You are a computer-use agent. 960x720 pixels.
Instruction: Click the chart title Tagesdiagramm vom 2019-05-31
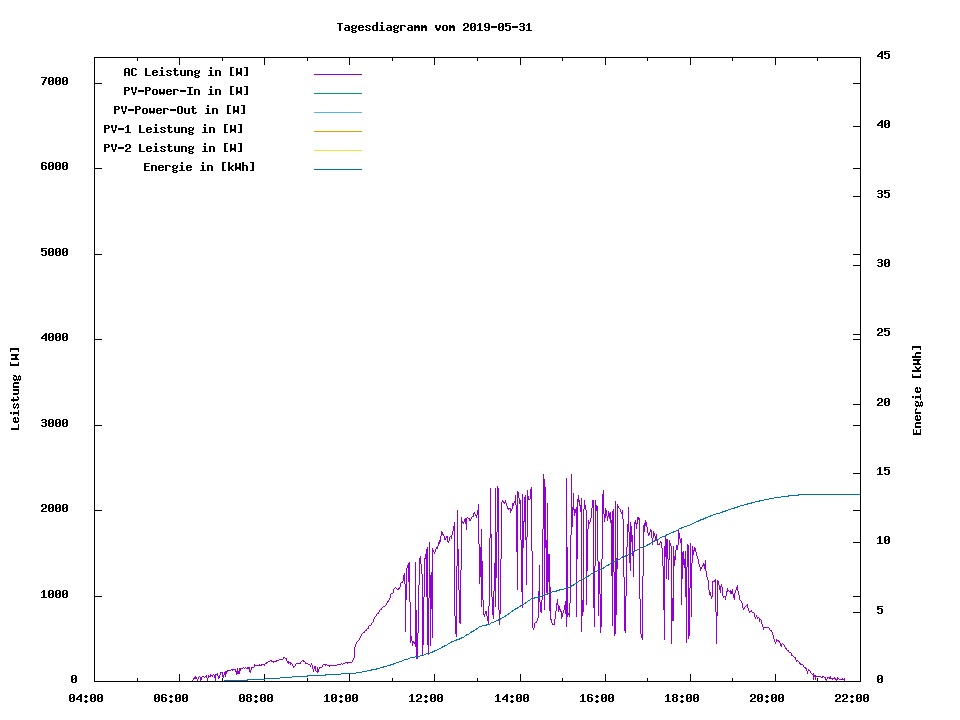434,28
